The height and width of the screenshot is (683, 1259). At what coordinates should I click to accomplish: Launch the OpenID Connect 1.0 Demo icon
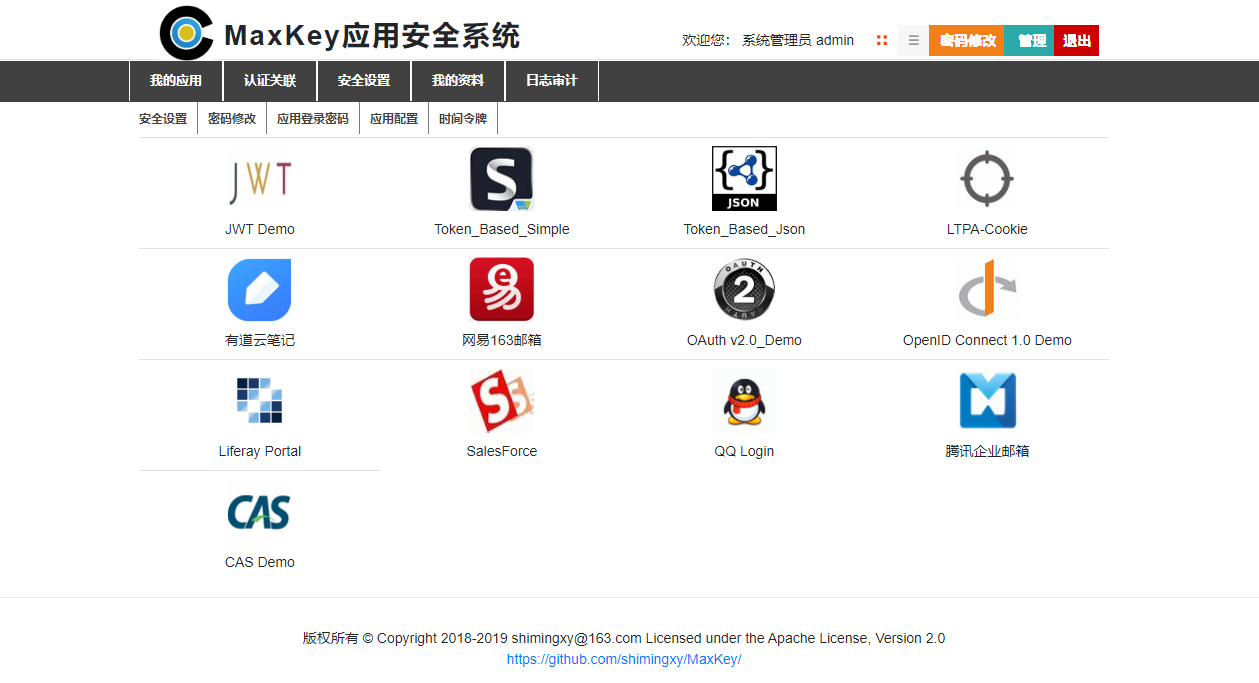click(987, 290)
